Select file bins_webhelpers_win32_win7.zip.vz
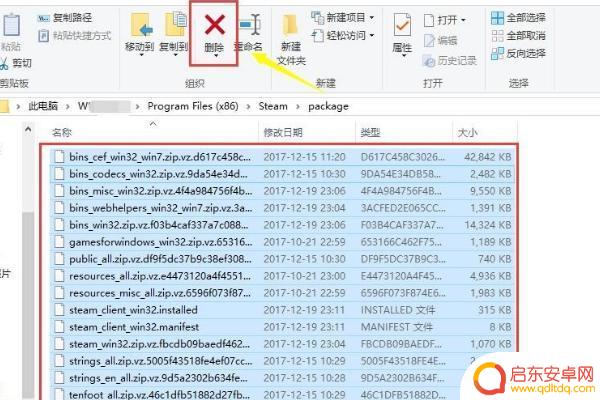 click(x=284, y=208)
